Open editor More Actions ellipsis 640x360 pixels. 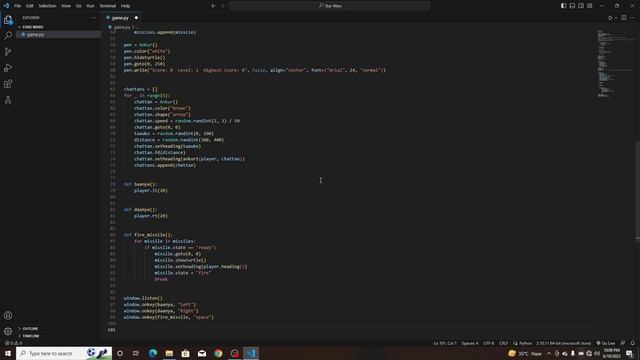[633, 18]
